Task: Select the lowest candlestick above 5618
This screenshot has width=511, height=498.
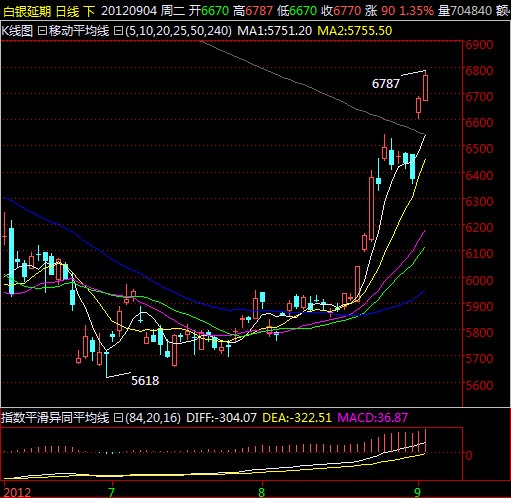Action: click(107, 363)
